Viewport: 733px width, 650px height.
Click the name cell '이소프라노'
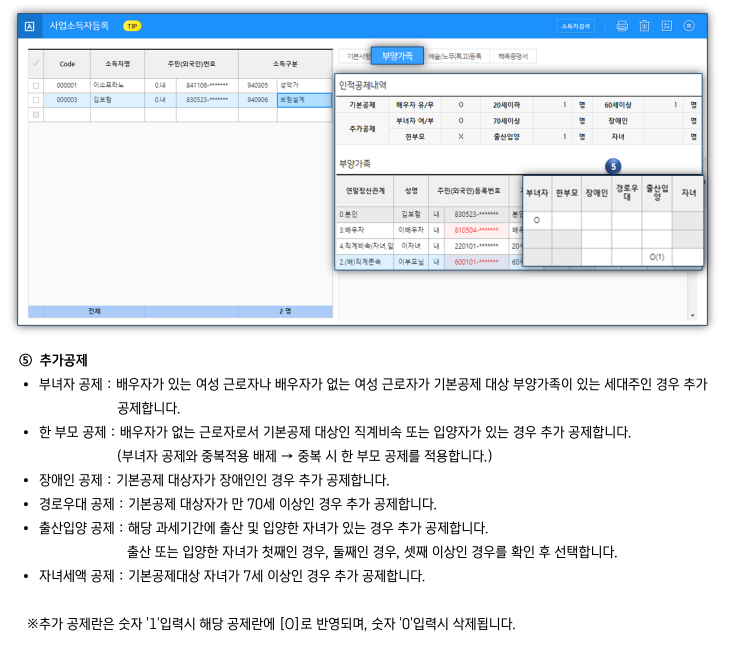[x=117, y=85]
